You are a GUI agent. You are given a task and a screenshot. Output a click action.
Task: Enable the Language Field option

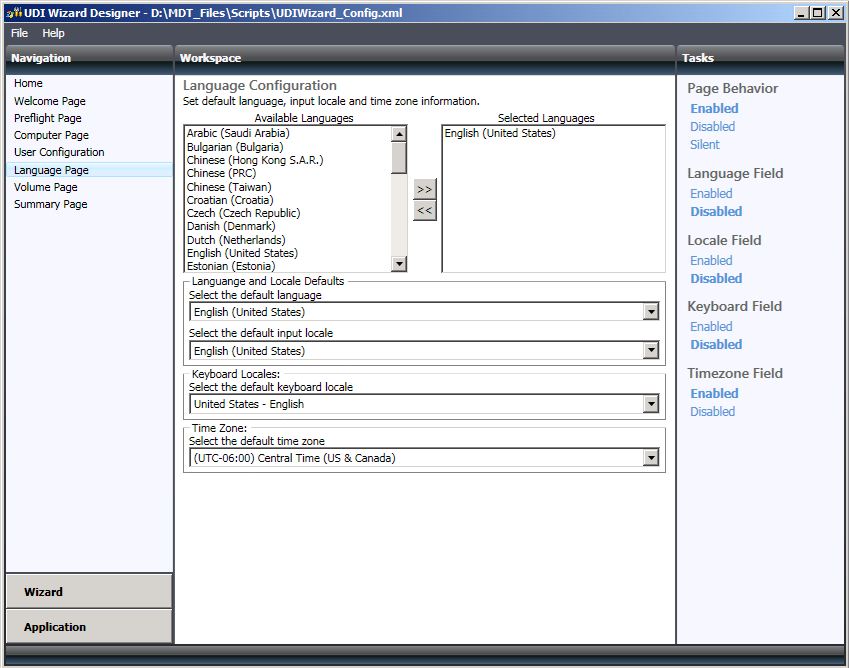point(711,193)
